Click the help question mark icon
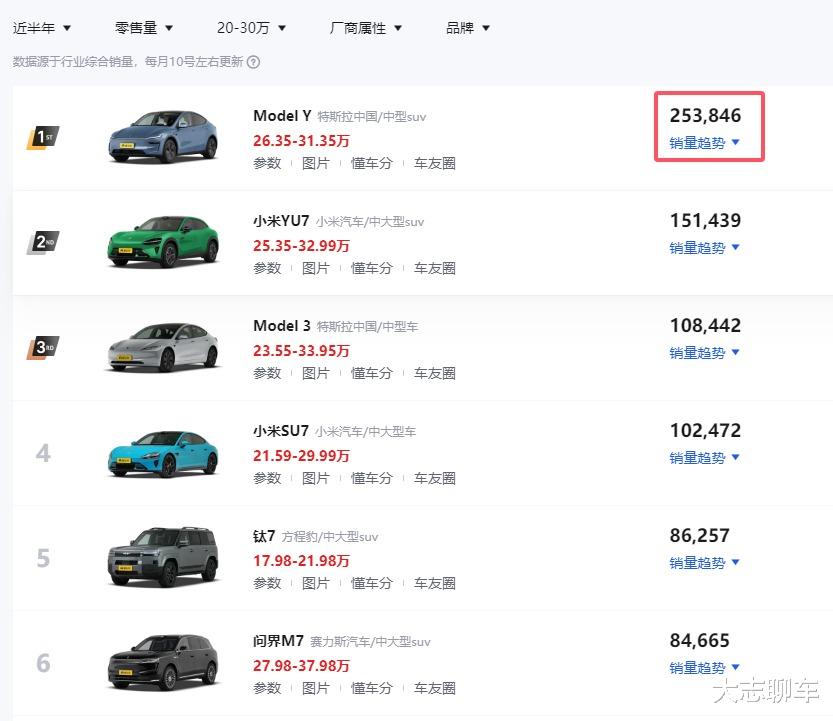This screenshot has width=833, height=721. 254,62
